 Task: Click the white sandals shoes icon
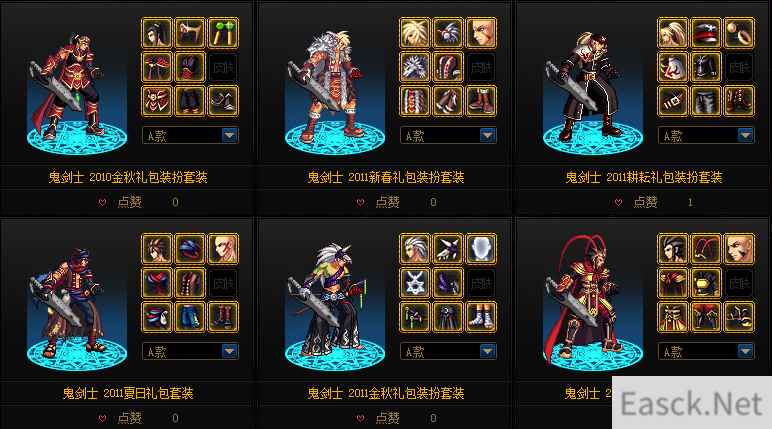(x=481, y=317)
